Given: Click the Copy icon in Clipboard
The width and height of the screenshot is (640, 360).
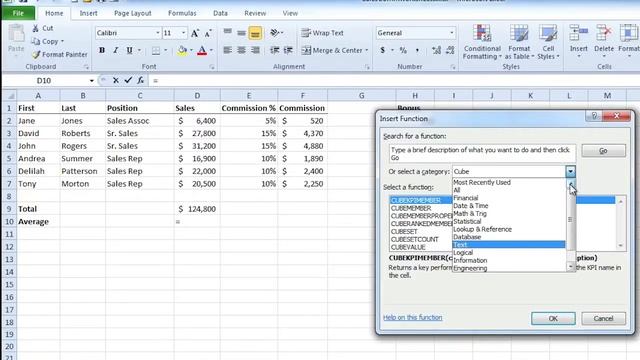Looking at the screenshot, I should (x=36, y=41).
